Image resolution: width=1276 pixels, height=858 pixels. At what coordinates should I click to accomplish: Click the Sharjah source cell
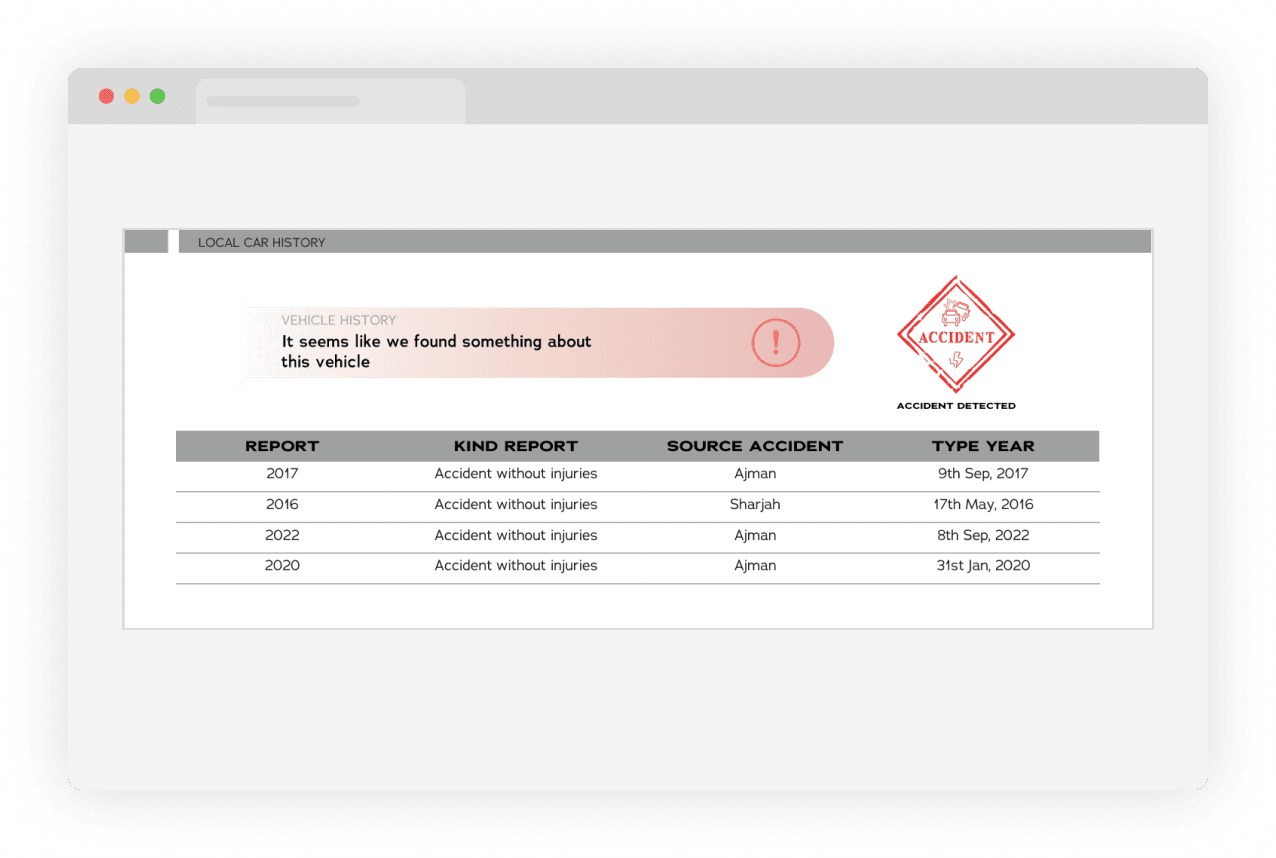pos(754,505)
